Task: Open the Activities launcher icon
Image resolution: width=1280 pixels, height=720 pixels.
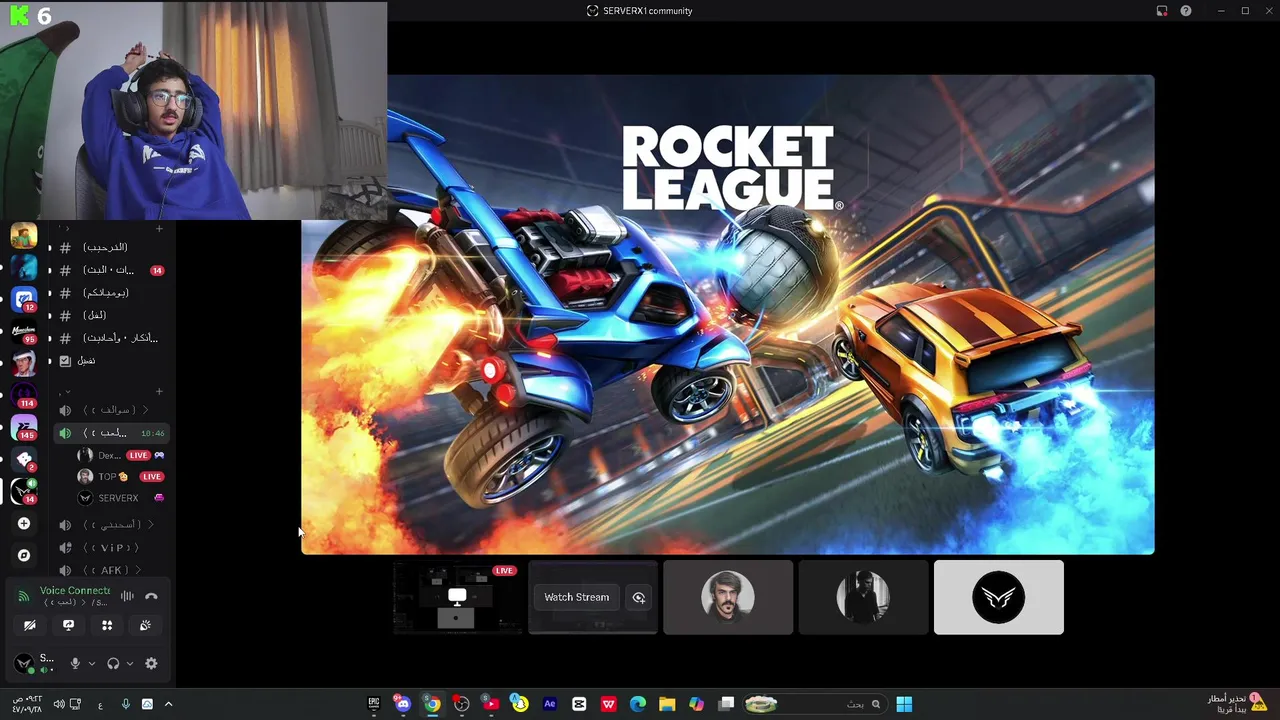Action: (x=107, y=625)
